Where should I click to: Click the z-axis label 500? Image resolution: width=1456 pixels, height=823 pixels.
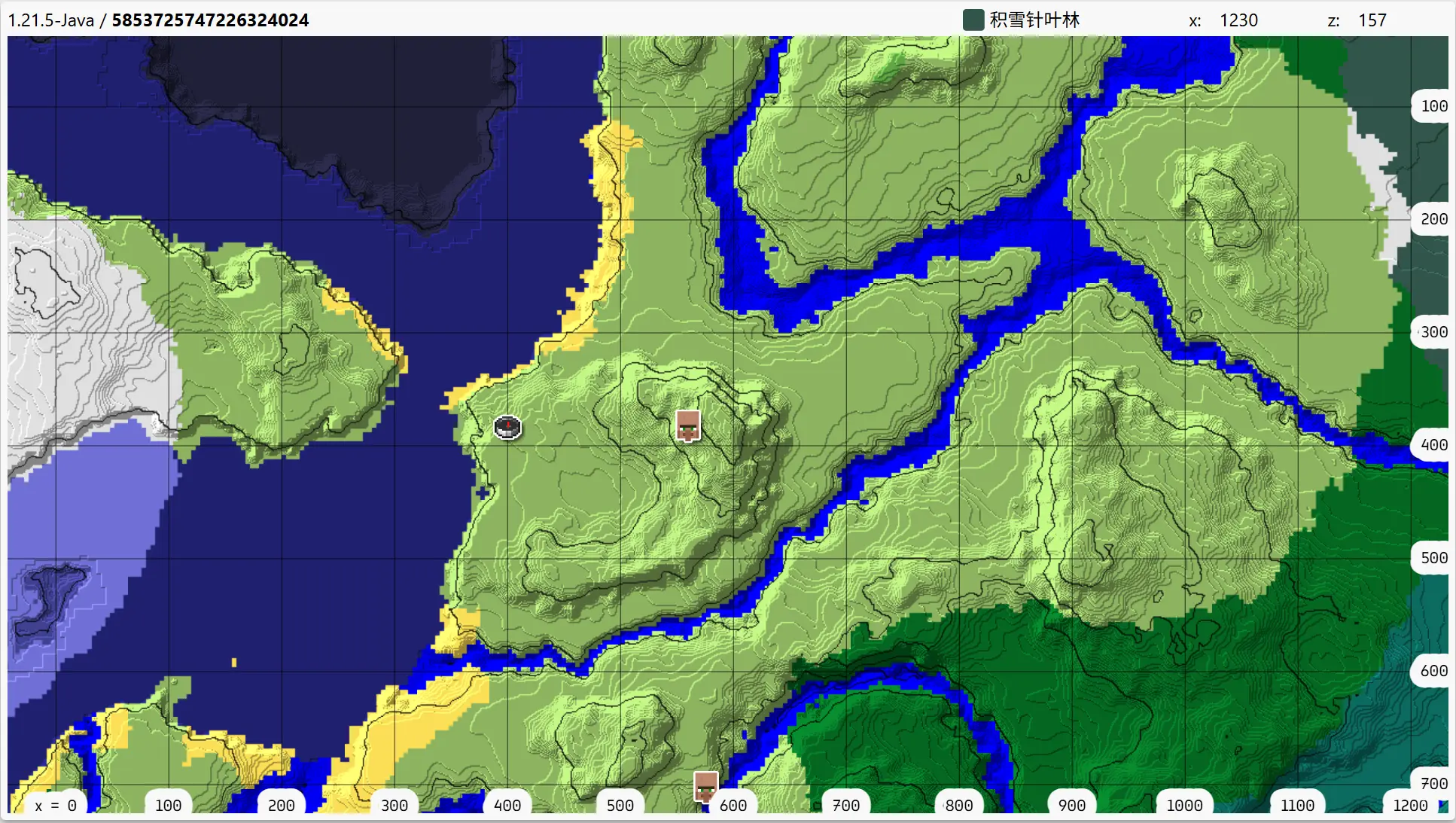(x=1433, y=558)
